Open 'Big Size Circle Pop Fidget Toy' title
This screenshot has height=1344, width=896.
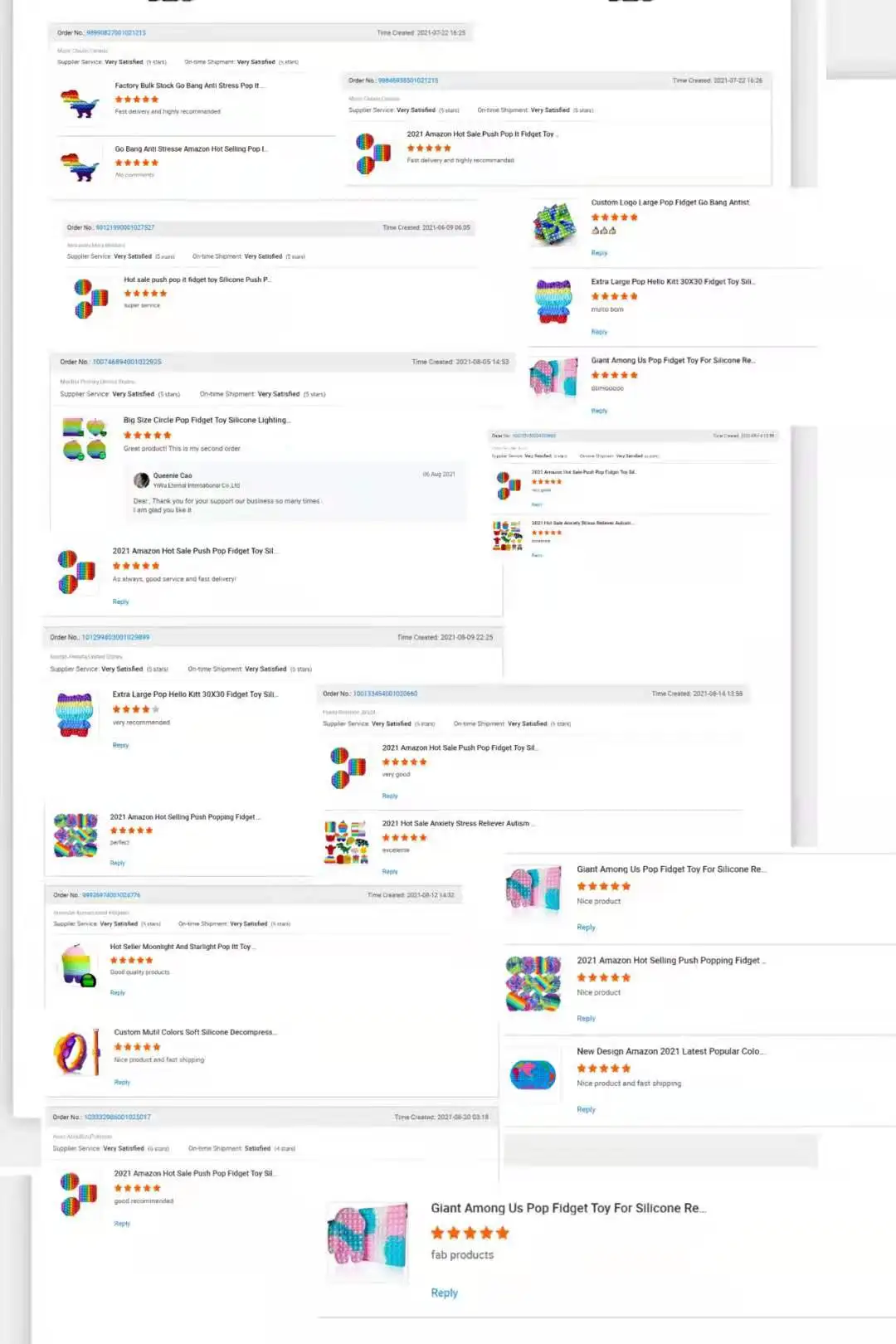207,420
